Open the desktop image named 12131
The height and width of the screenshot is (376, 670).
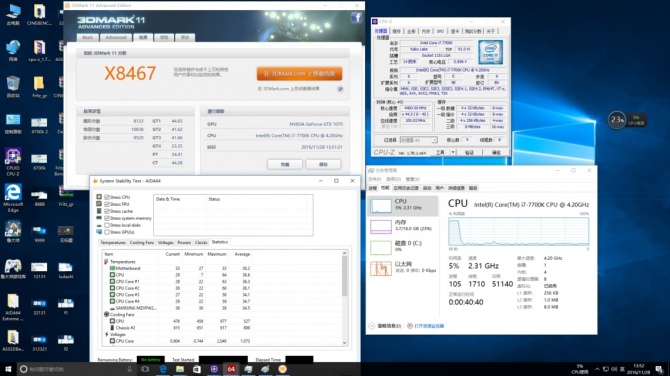point(39,270)
